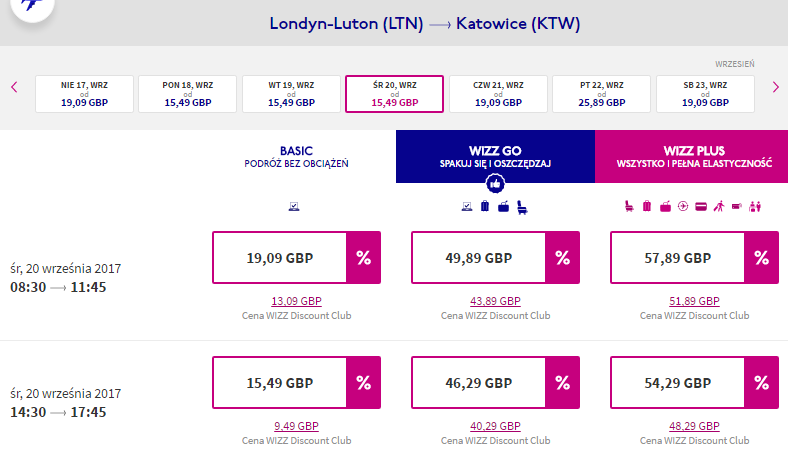Click the thumbs-up badge under WIZZ GO

click(495, 184)
